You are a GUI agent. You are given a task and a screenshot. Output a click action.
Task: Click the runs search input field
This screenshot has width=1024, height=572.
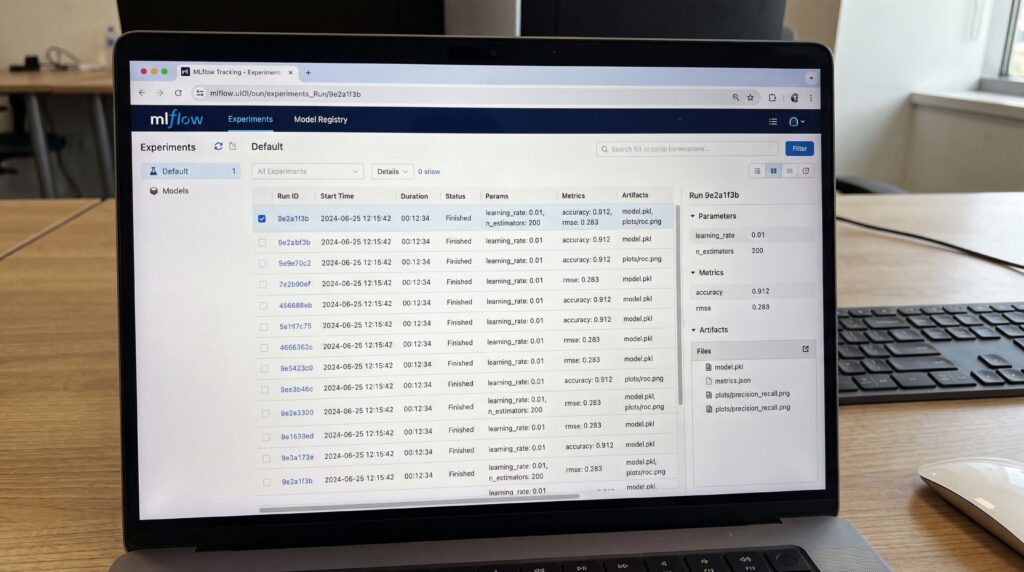687,149
